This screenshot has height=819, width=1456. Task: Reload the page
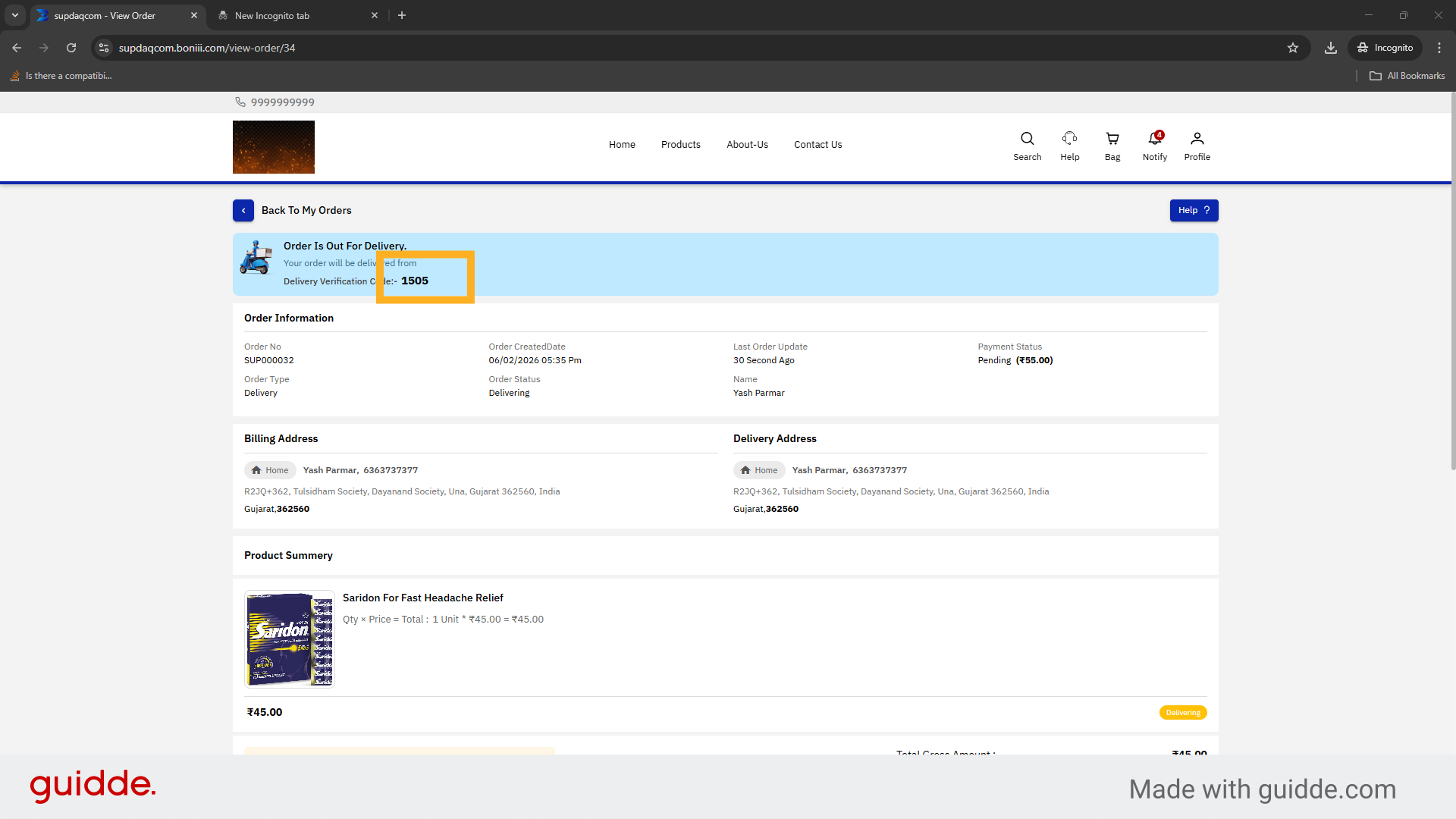click(x=71, y=48)
